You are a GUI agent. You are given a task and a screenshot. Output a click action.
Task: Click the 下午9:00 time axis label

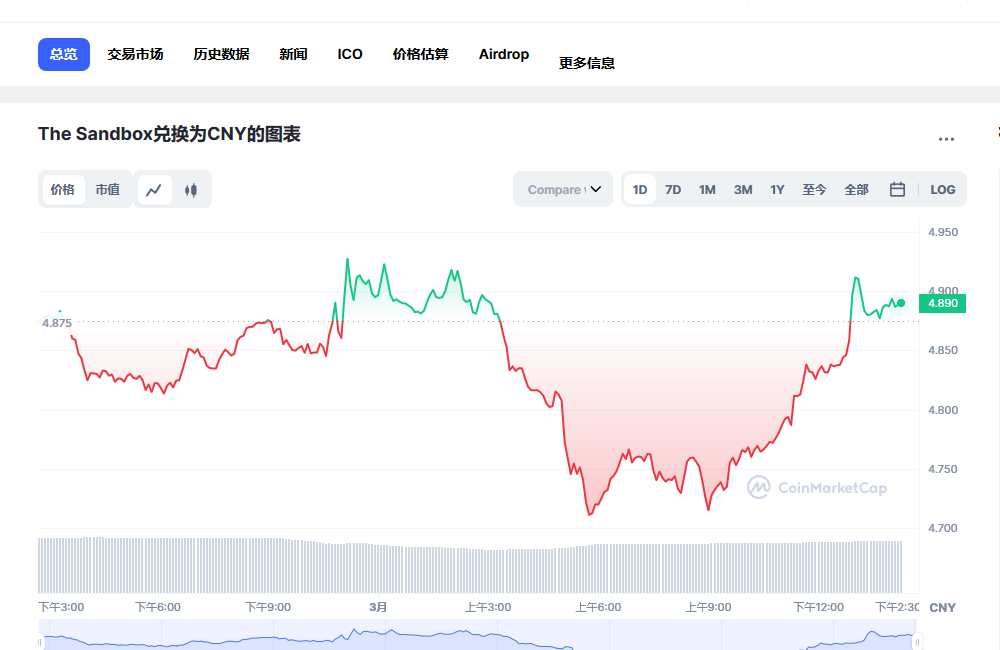click(268, 607)
